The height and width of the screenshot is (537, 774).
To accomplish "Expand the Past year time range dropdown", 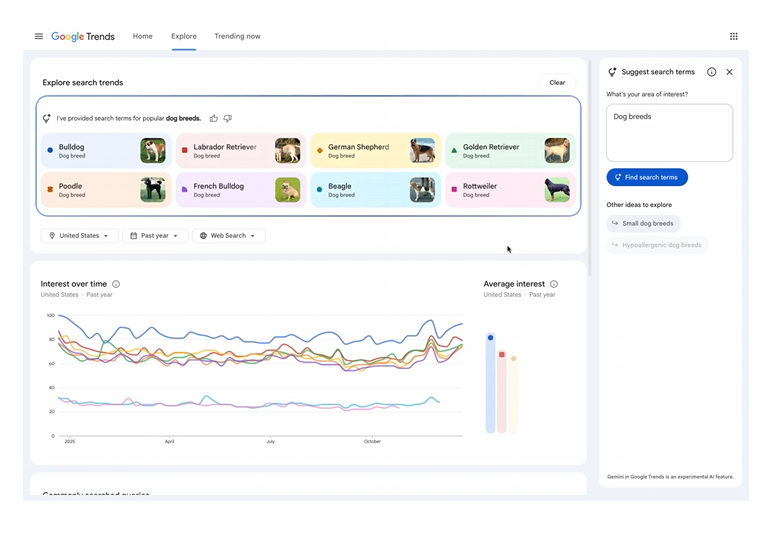I will pyautogui.click(x=155, y=236).
